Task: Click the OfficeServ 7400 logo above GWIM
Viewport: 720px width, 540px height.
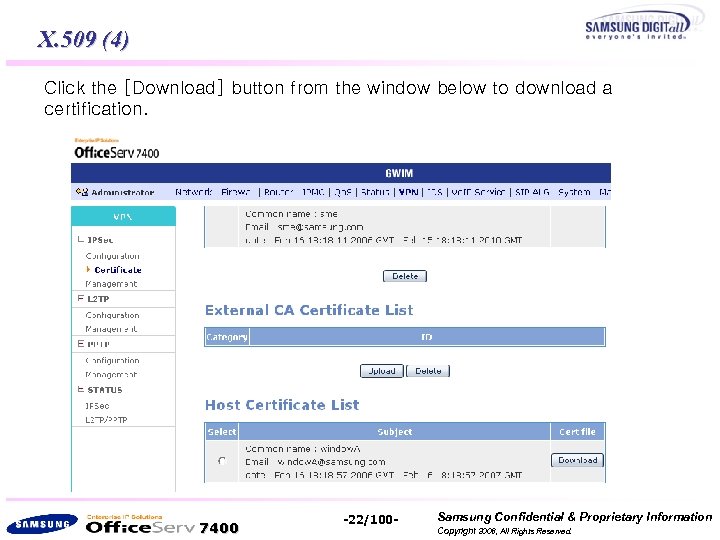Action: pyautogui.click(x=117, y=149)
